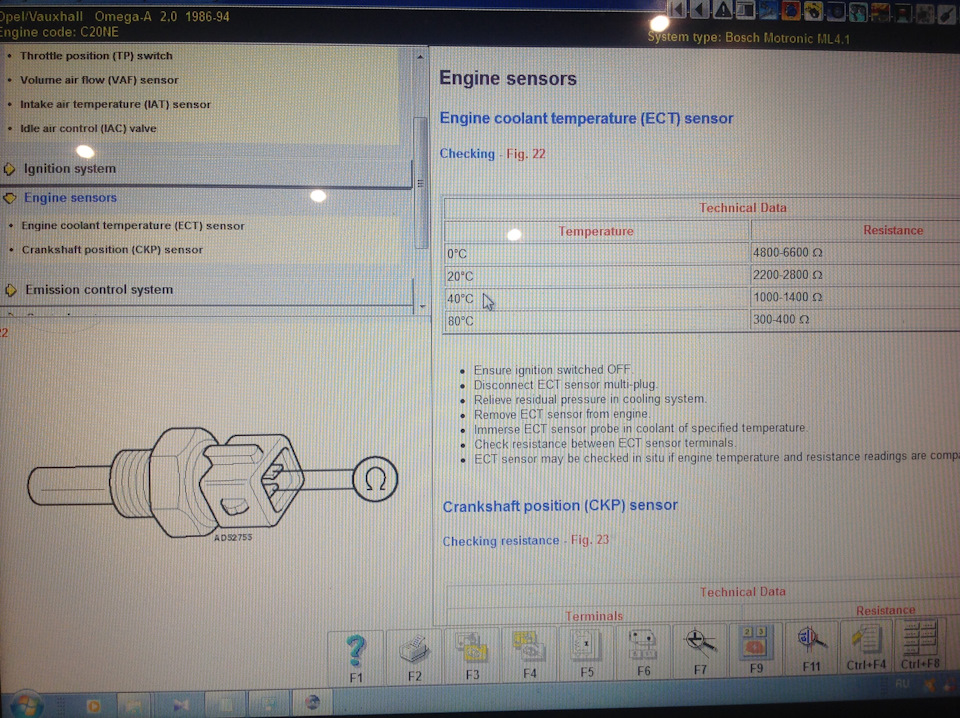The image size is (960, 718).
Task: Click the Engine code: C20NE text
Action: [x=59, y=32]
